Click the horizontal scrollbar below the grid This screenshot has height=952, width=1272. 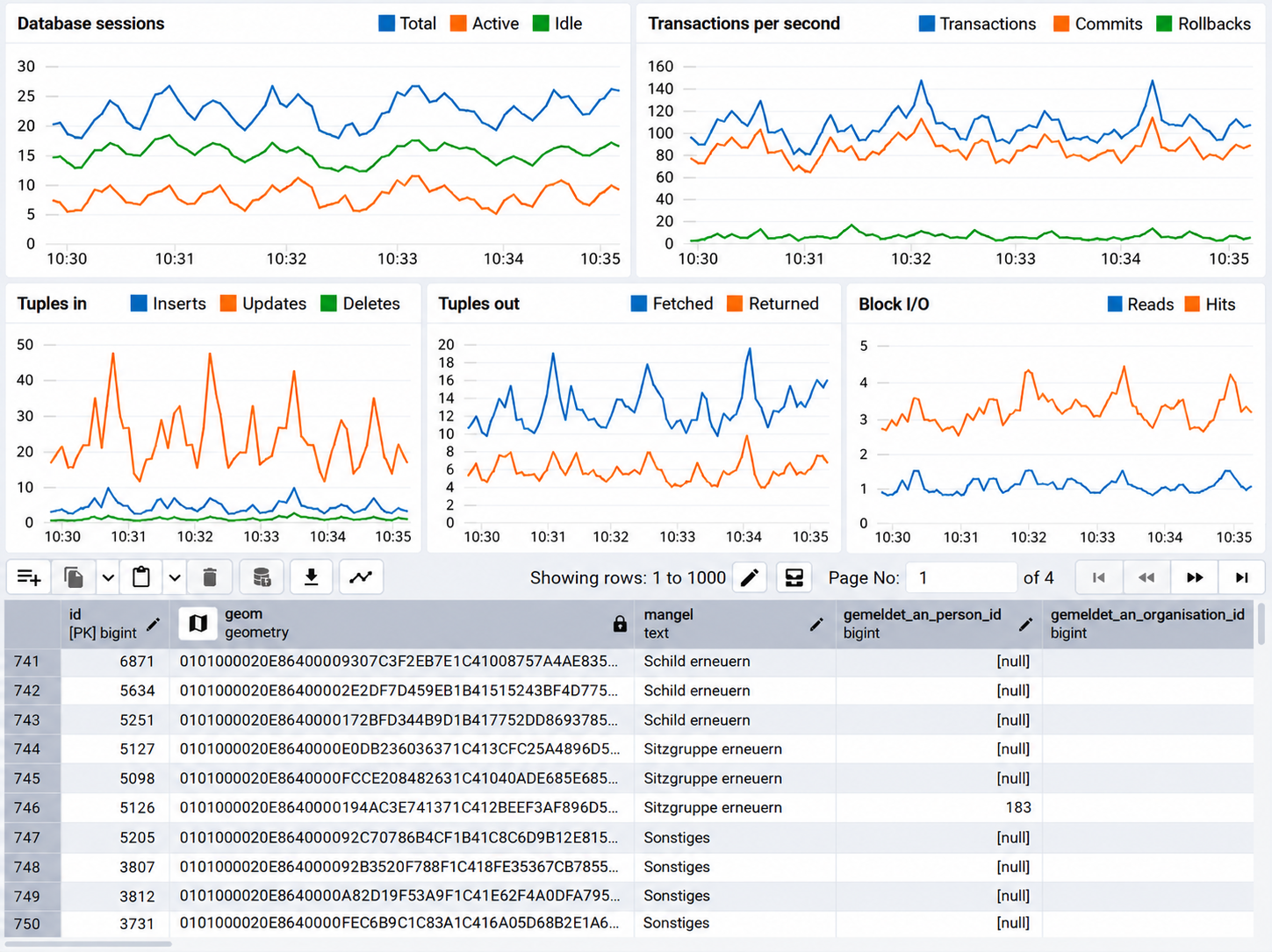(x=88, y=944)
